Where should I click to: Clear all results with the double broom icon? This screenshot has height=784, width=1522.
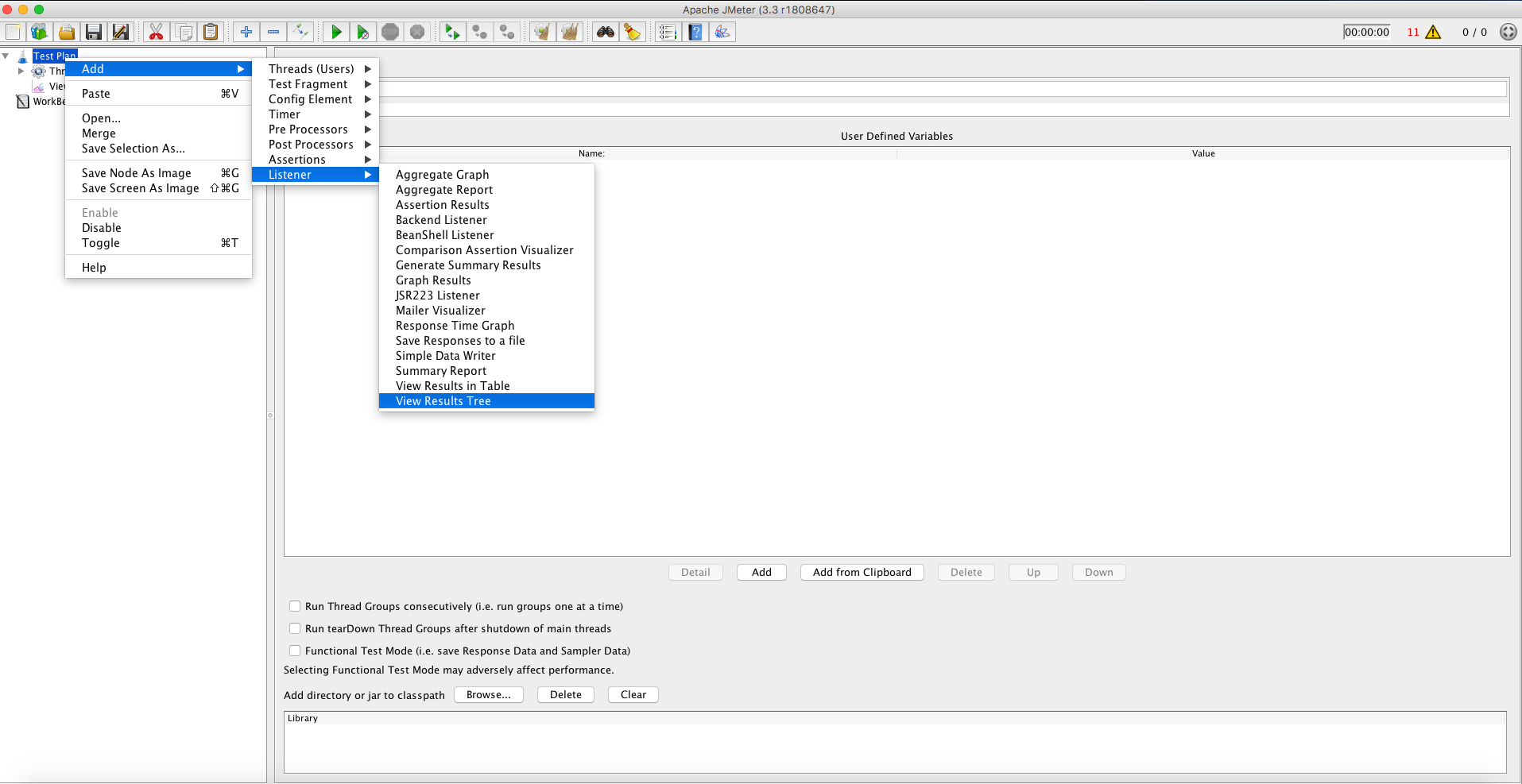(x=570, y=32)
